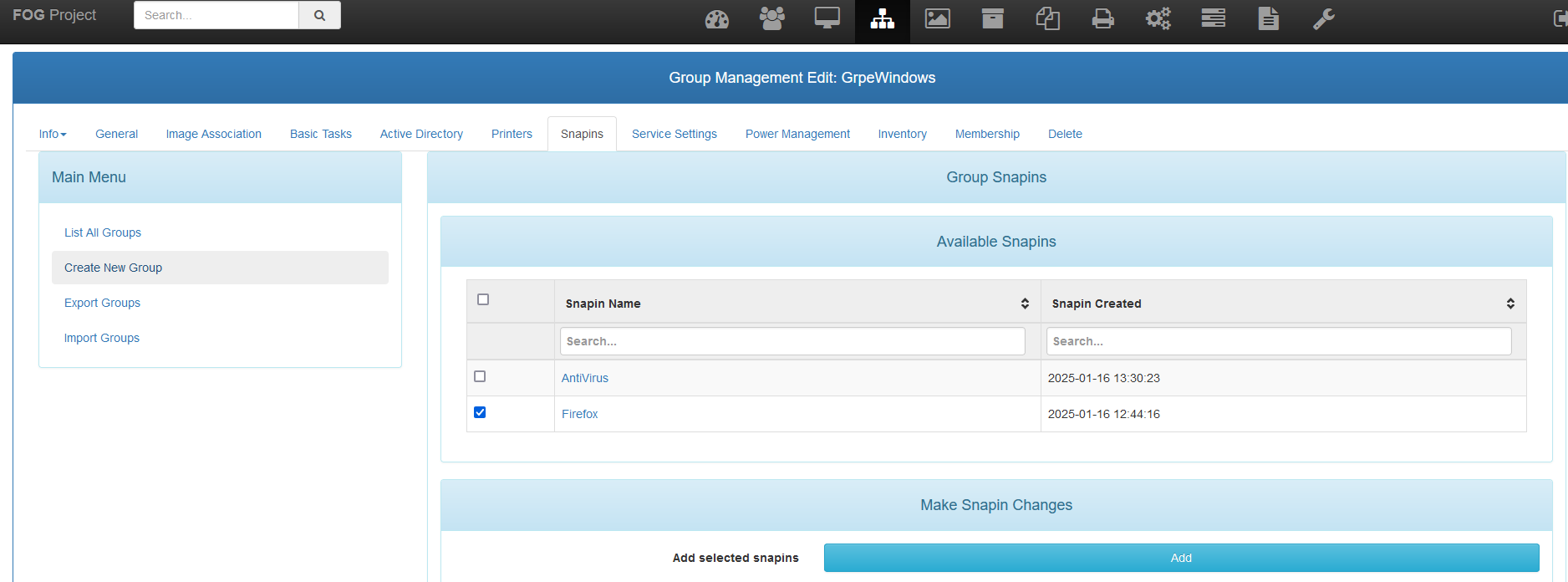The image size is (1568, 582).
Task: Sort by Snapin Created column arrows
Action: click(1510, 304)
